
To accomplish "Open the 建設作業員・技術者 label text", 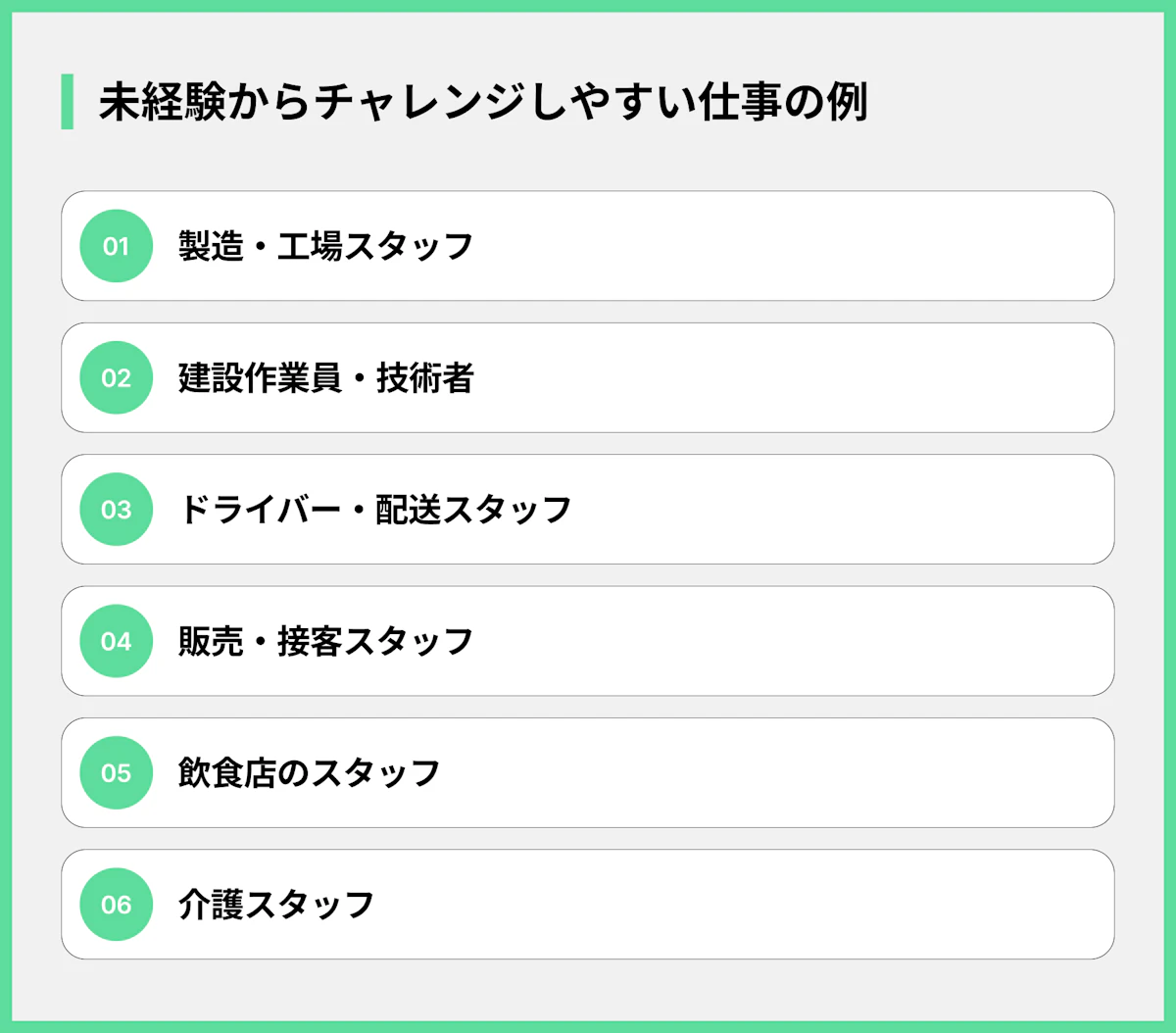I will tap(325, 377).
